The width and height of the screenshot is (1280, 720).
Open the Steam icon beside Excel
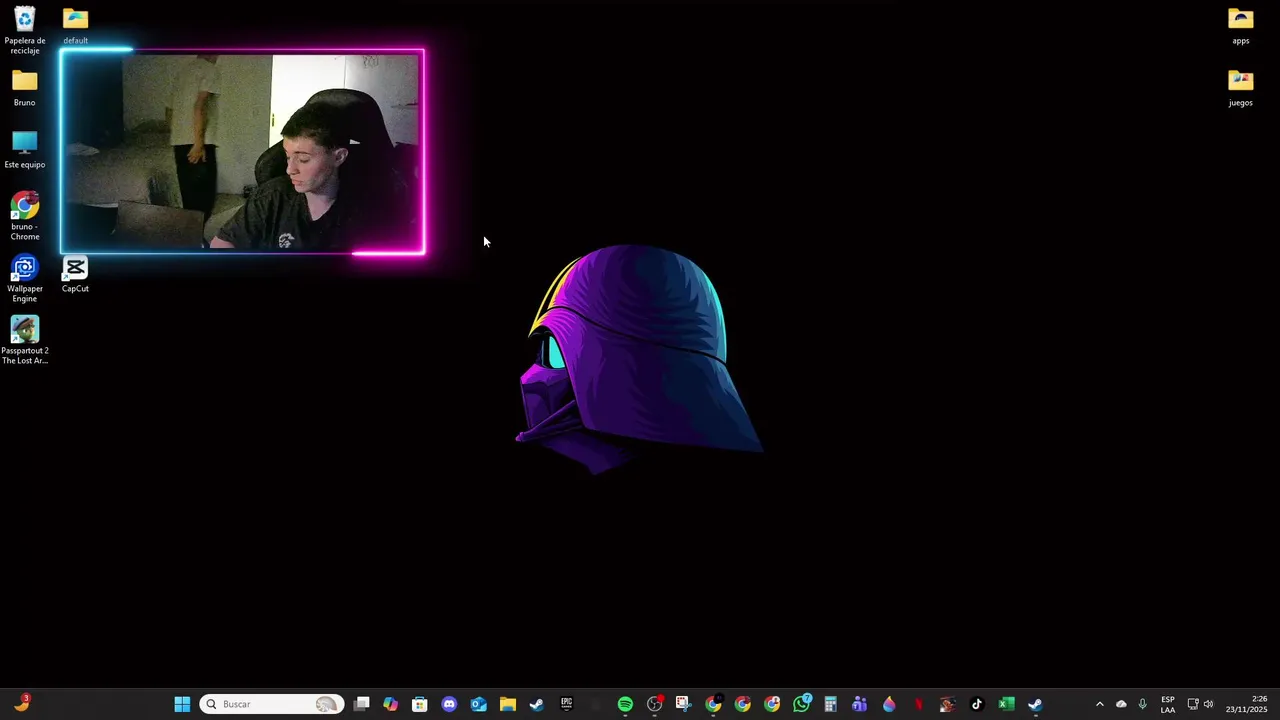(1035, 704)
